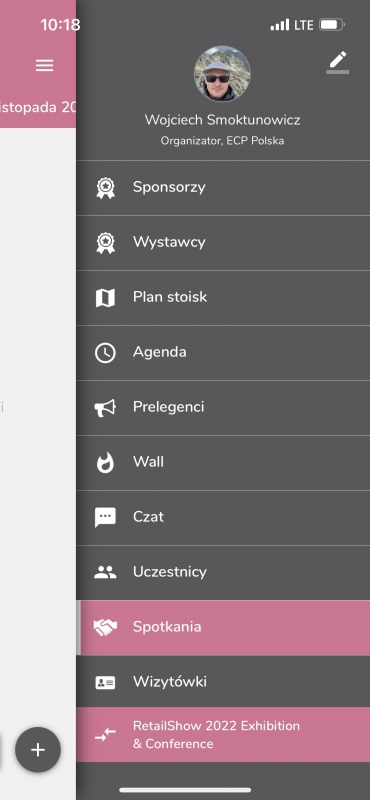Click the Czat speech bubble icon
This screenshot has height=800, width=370.
coord(105,517)
